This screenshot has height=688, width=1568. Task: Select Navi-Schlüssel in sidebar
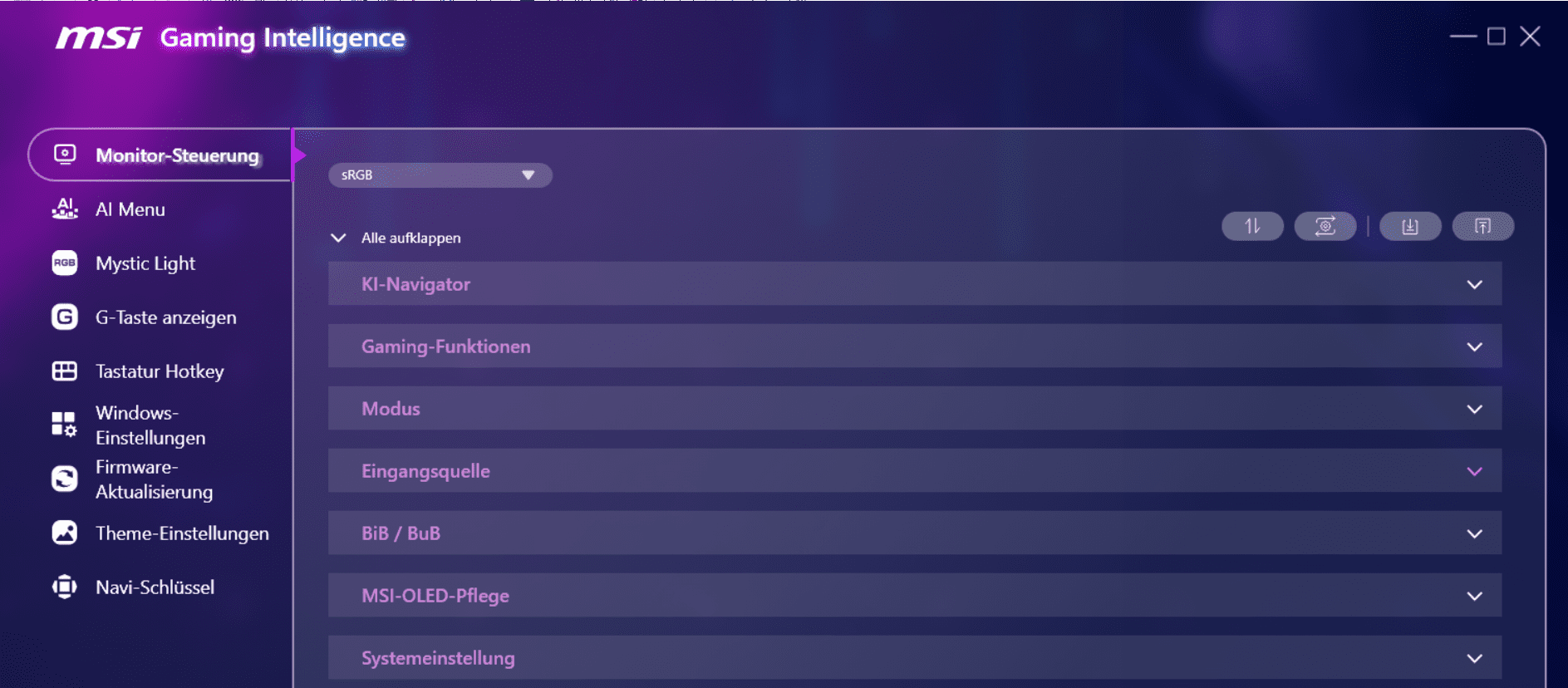click(155, 587)
